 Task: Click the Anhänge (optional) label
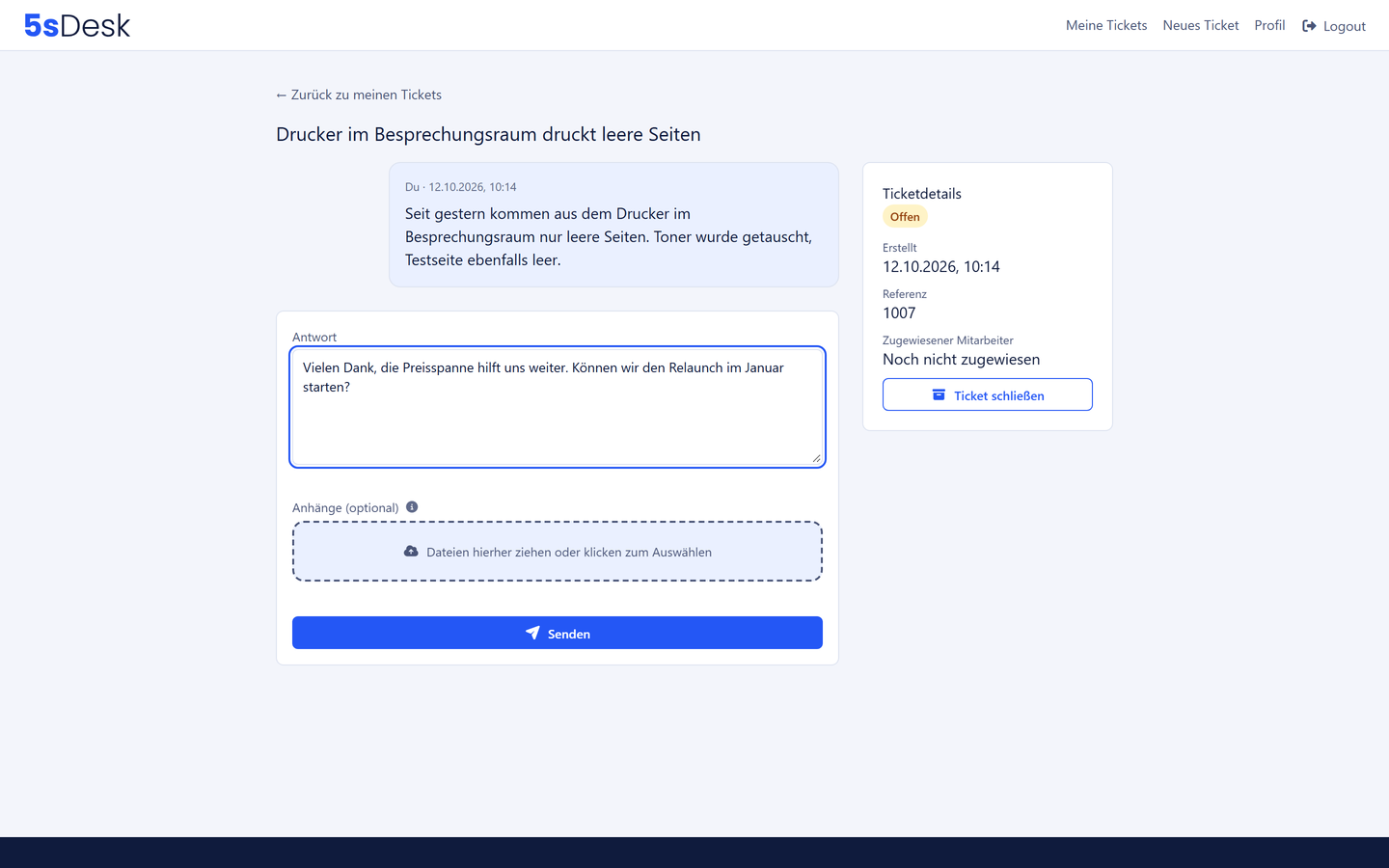click(x=345, y=508)
